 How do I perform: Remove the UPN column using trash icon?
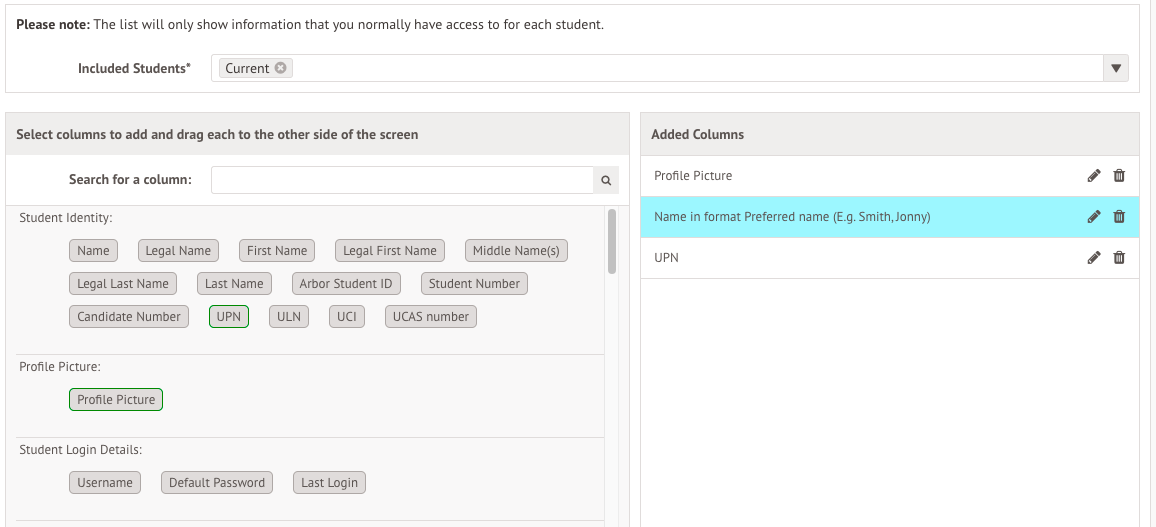tap(1119, 258)
